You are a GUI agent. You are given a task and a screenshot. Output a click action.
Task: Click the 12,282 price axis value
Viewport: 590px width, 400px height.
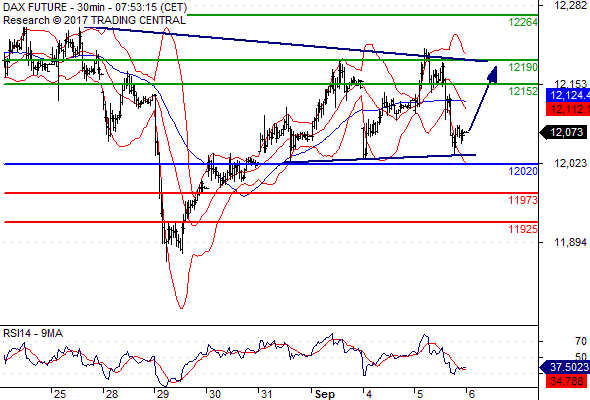click(x=570, y=5)
